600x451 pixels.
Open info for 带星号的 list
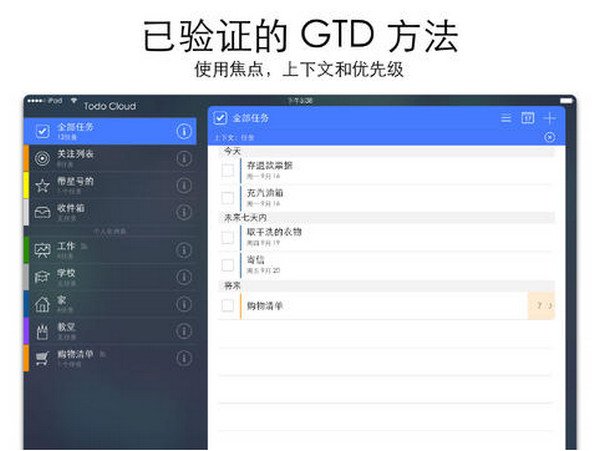(184, 185)
